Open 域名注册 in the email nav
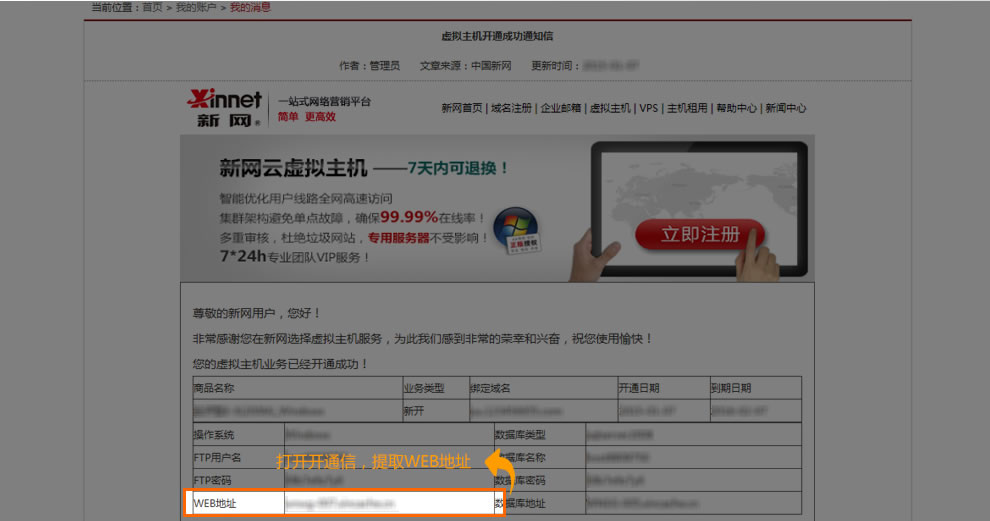 (x=511, y=108)
